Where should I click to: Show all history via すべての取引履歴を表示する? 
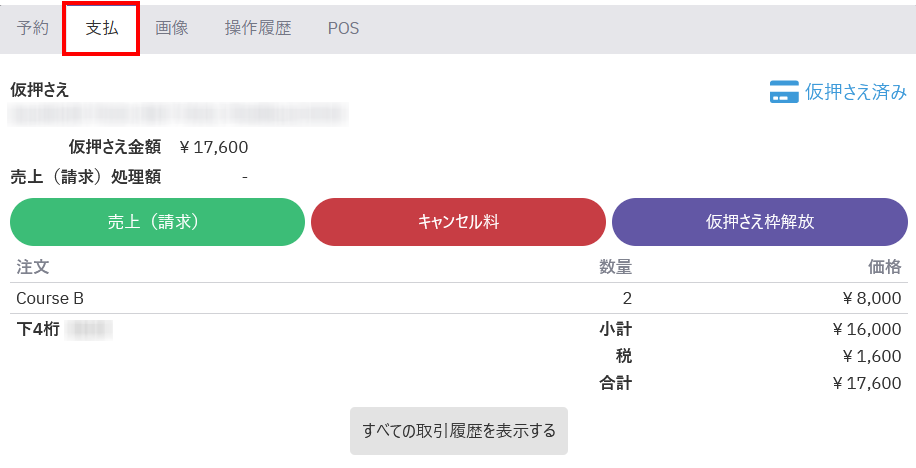459,431
